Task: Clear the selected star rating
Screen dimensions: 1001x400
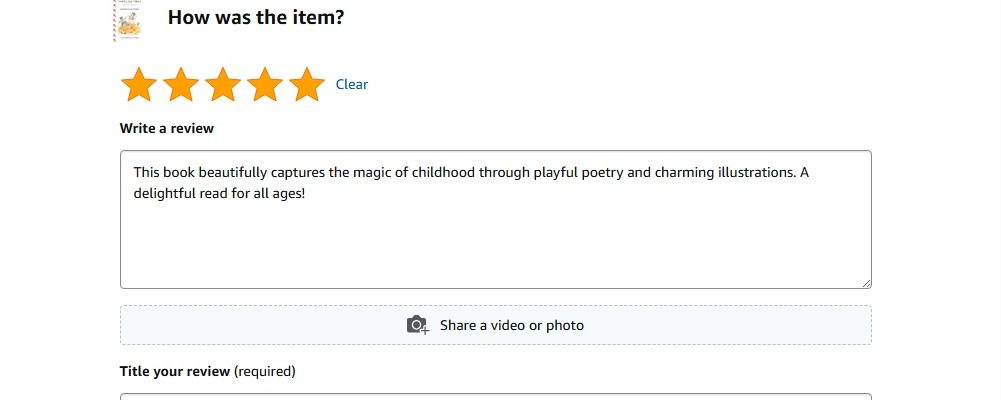Action: coord(352,84)
